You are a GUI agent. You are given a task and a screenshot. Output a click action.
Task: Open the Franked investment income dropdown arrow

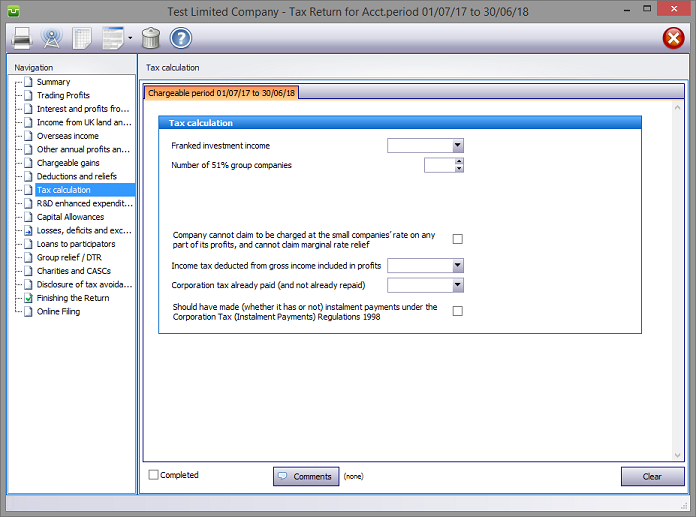point(458,146)
